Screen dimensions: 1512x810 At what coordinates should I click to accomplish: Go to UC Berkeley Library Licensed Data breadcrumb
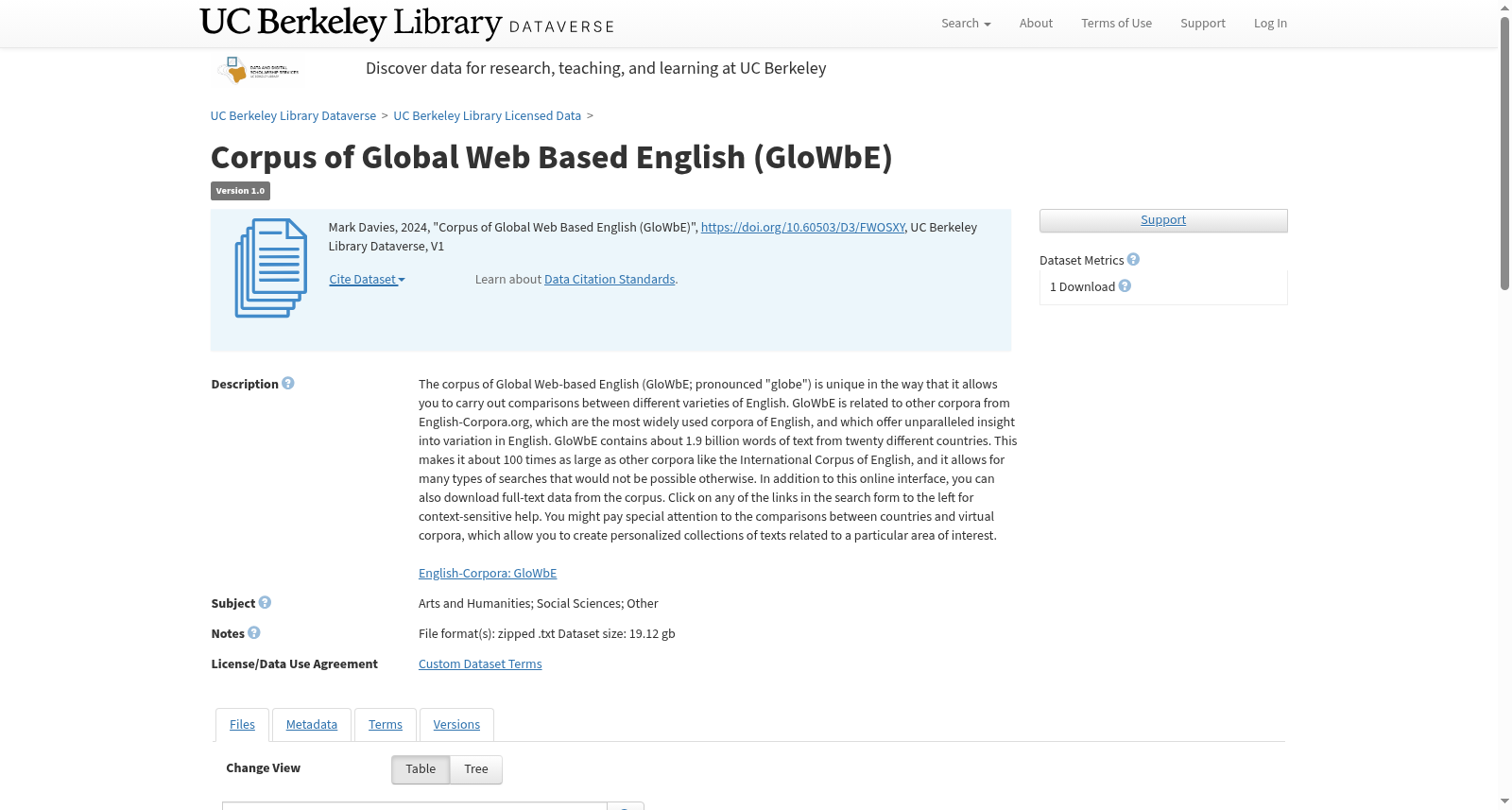[487, 116]
